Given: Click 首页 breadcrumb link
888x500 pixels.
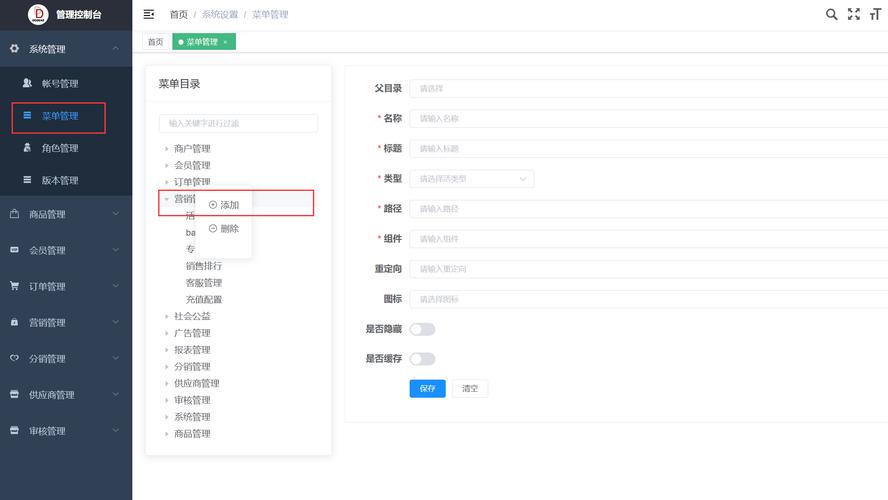Looking at the screenshot, I should pyautogui.click(x=178, y=15).
